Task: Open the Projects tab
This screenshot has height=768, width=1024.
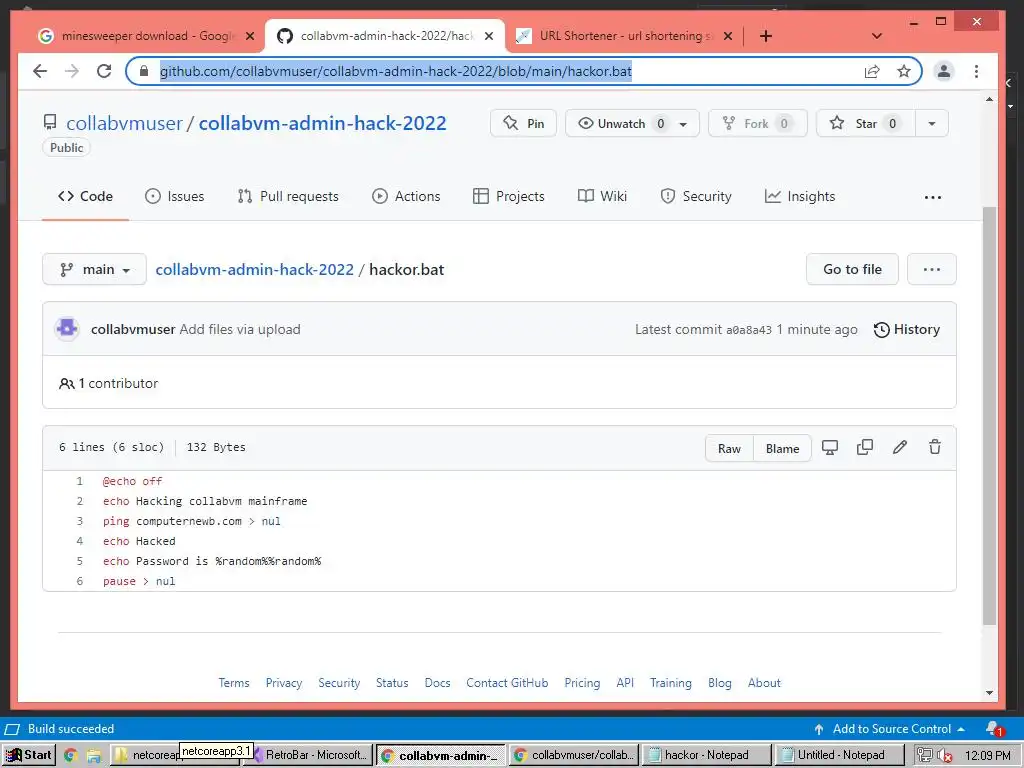Action: [509, 197]
